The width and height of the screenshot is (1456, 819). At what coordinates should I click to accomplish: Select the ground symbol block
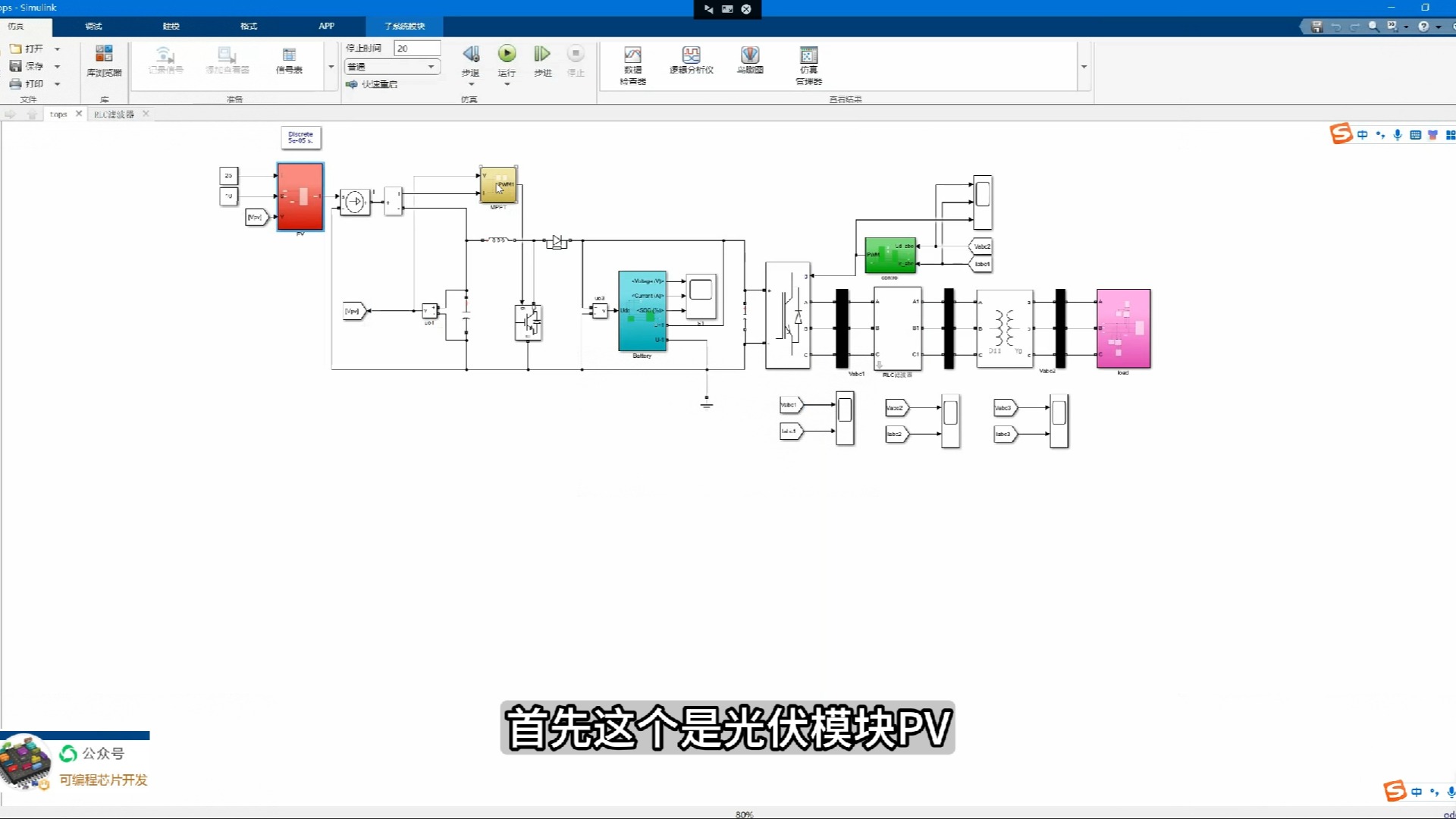click(707, 403)
